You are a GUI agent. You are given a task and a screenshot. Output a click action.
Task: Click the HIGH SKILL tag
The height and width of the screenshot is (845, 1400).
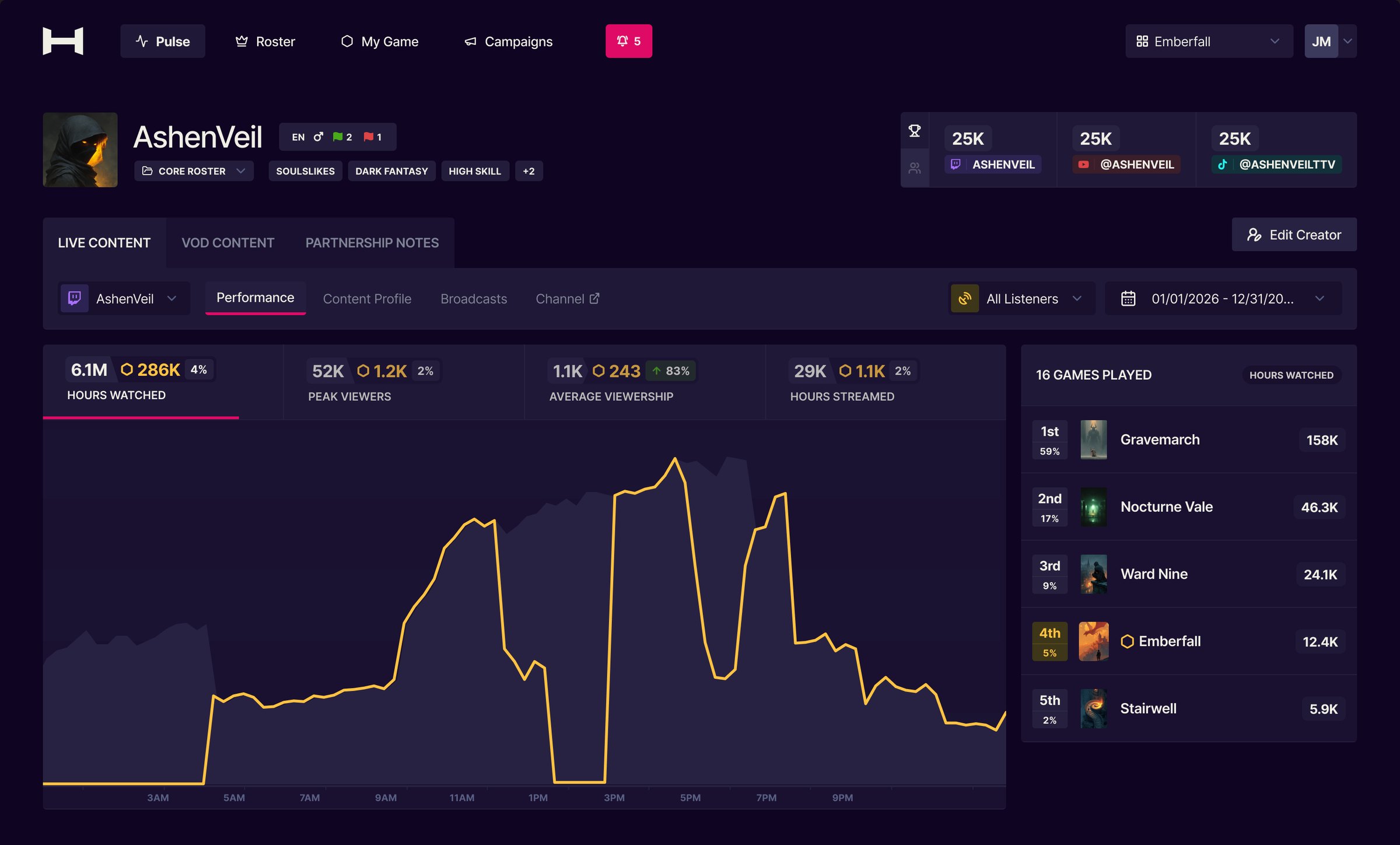point(475,171)
